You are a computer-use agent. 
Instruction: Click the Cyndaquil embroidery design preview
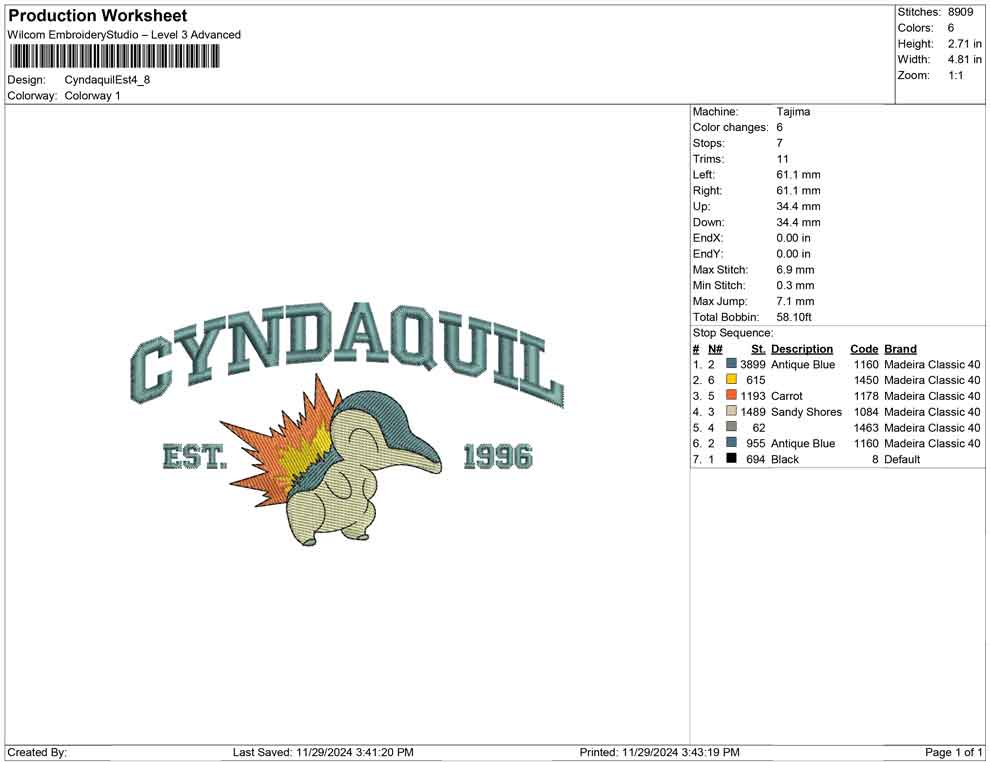click(x=347, y=424)
